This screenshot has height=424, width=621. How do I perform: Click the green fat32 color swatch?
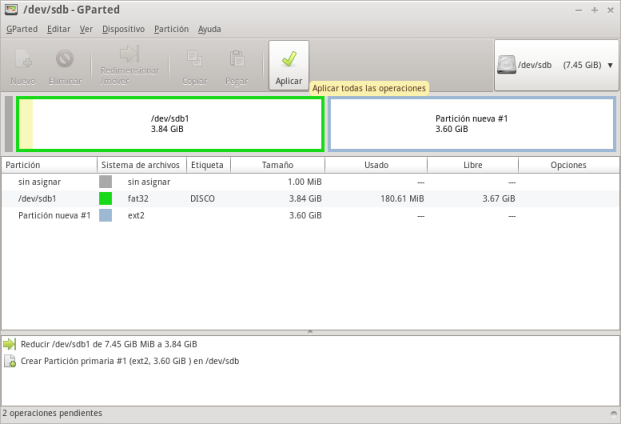pos(106,199)
